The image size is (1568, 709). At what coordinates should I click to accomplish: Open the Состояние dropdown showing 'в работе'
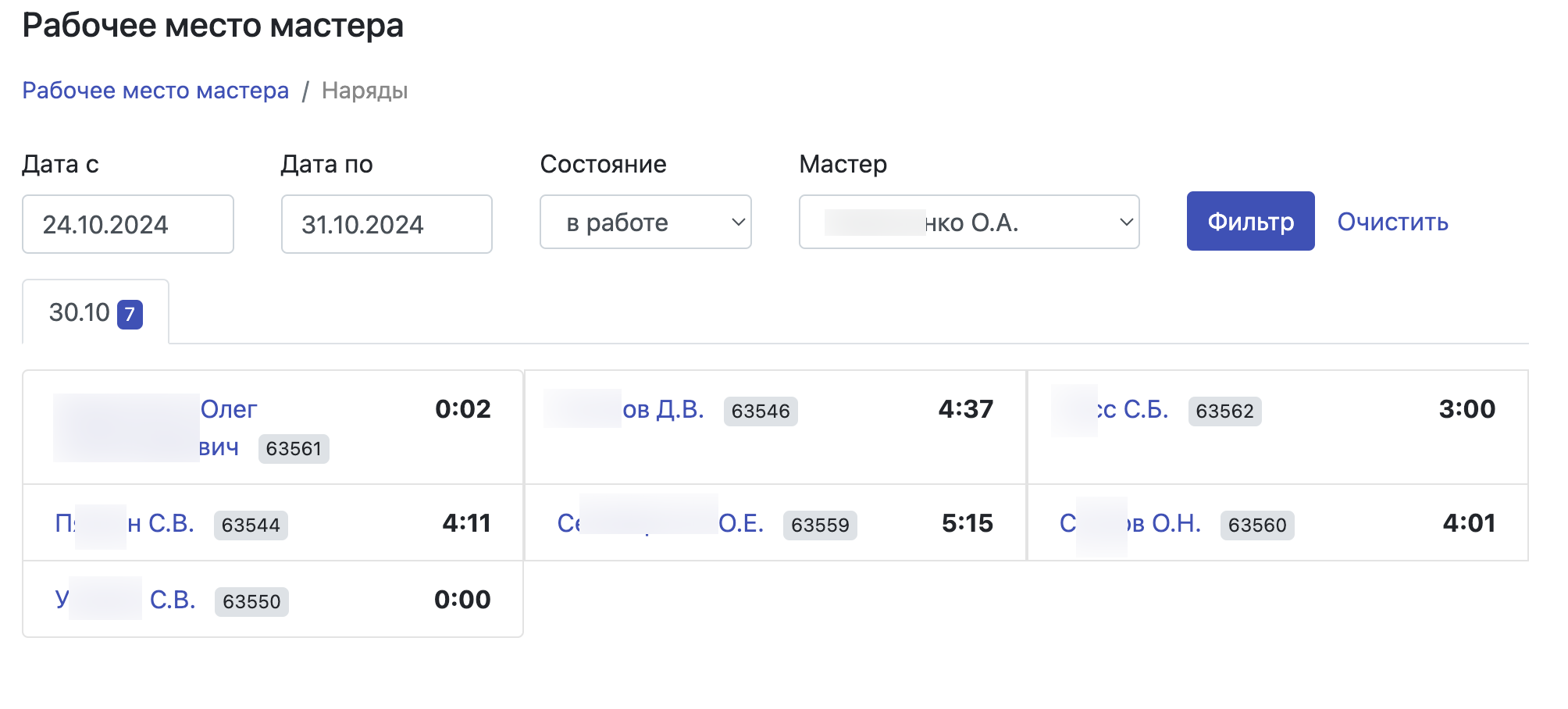[645, 223]
